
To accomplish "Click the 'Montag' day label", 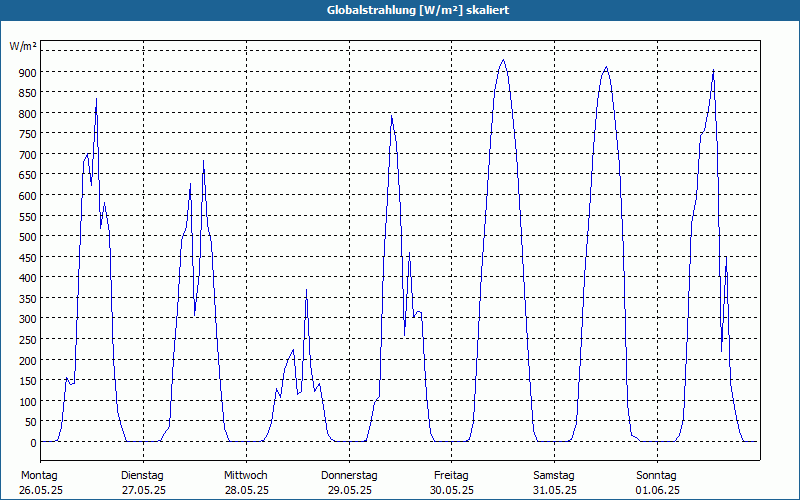I will [39, 476].
